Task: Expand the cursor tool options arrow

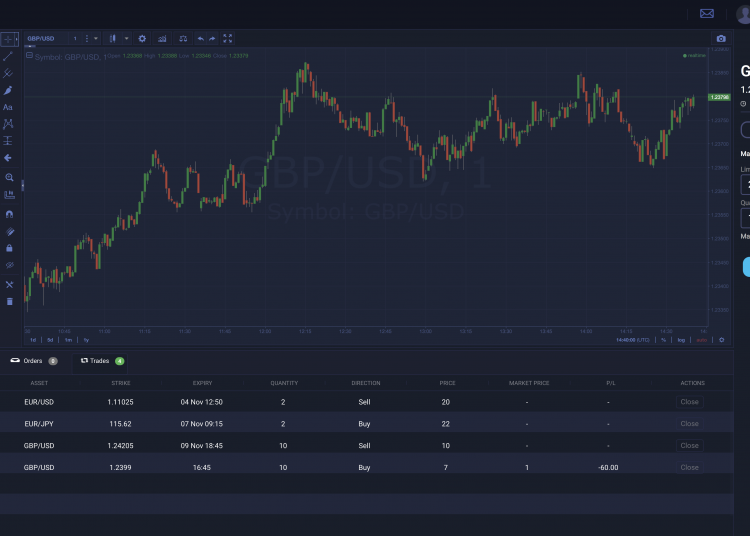Action: tap(16, 39)
